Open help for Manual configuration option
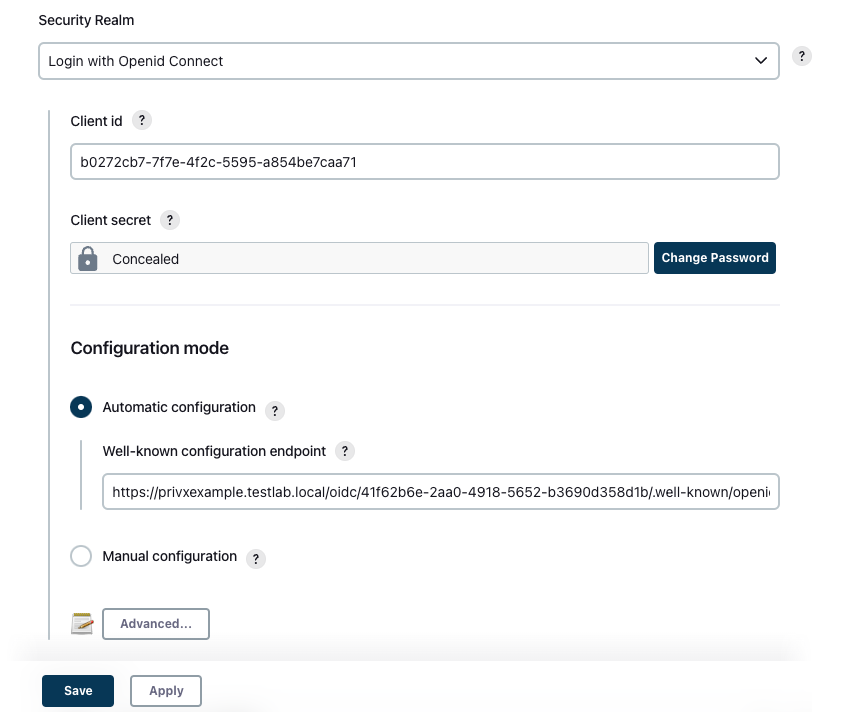Viewport: 867px width, 712px height. click(x=255, y=559)
